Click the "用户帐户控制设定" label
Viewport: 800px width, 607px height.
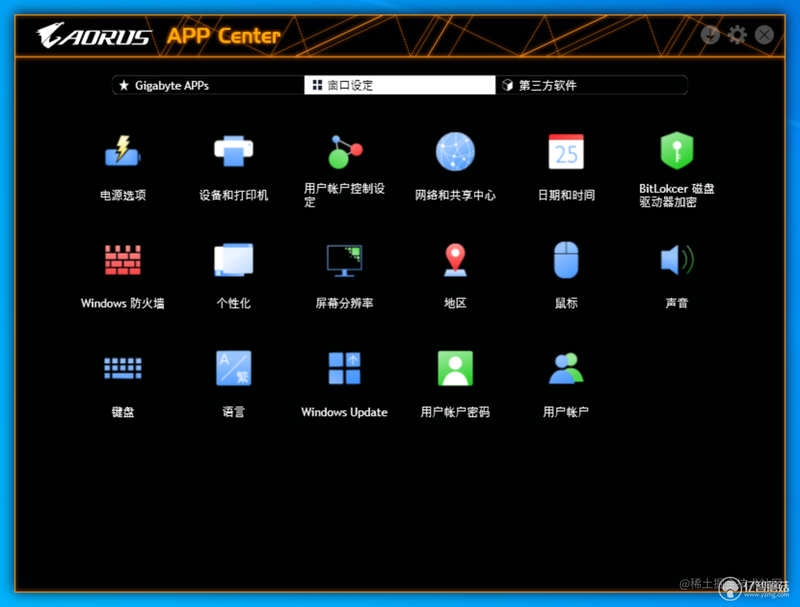(x=344, y=195)
